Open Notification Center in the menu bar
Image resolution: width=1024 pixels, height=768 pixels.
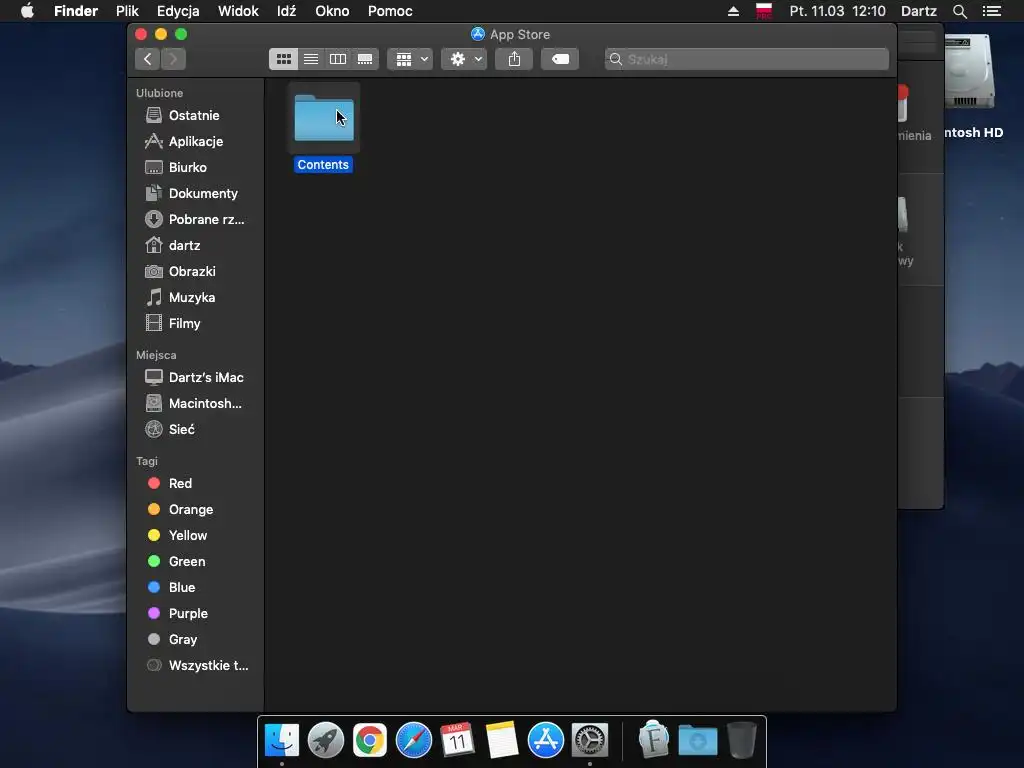(x=992, y=11)
